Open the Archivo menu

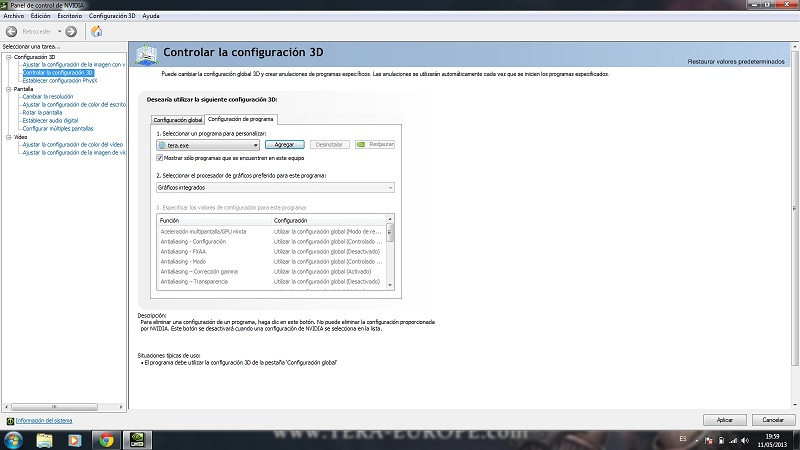tap(14, 16)
